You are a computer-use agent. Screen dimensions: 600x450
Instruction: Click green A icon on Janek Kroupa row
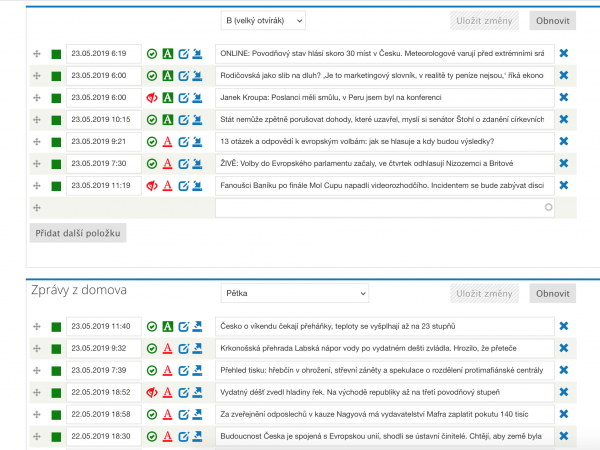coord(168,98)
